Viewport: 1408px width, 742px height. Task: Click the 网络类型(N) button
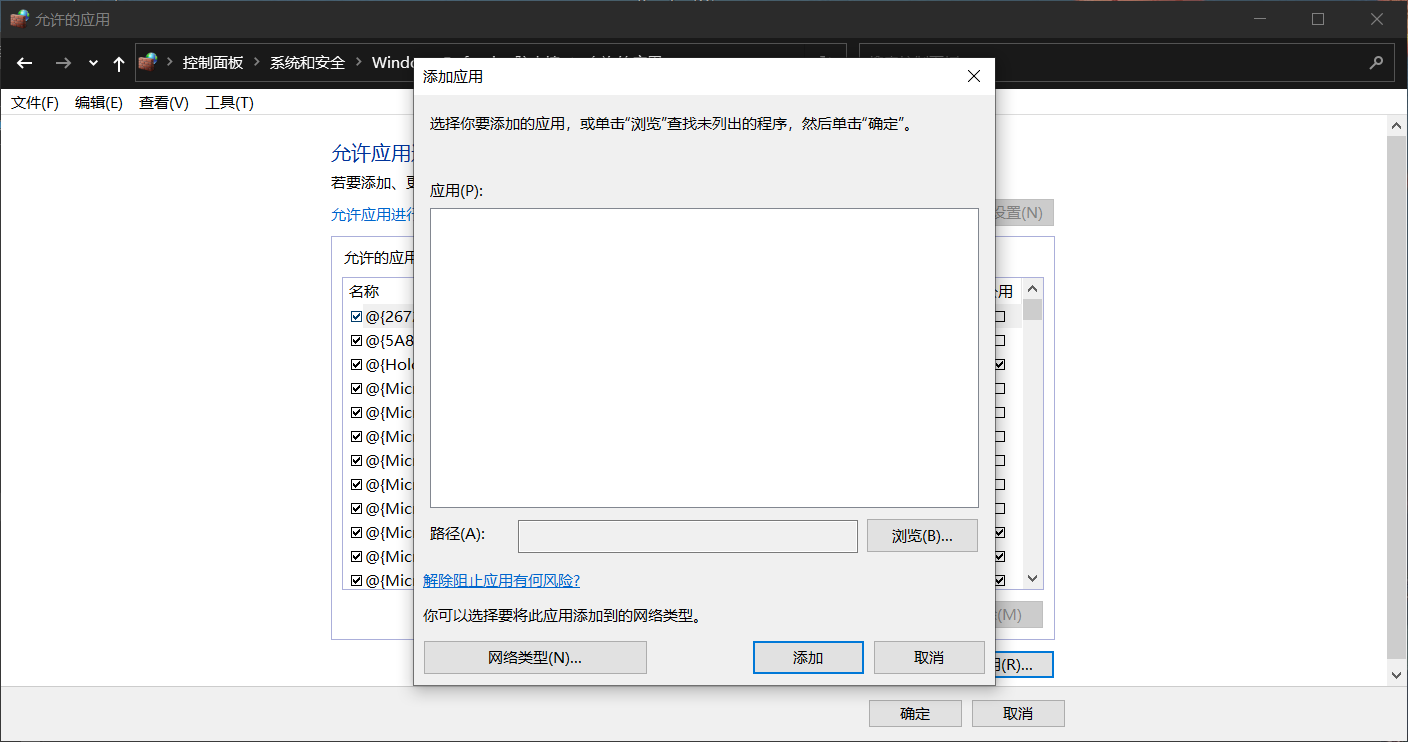(535, 657)
